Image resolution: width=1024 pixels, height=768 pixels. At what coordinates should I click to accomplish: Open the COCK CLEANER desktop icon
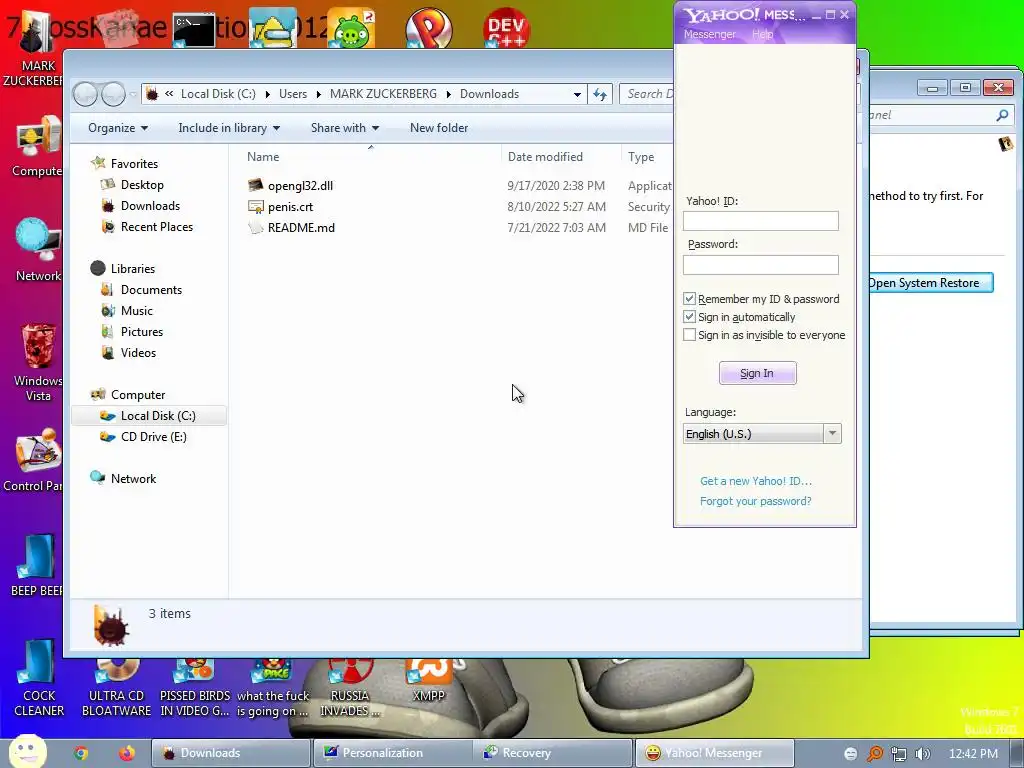(x=39, y=678)
